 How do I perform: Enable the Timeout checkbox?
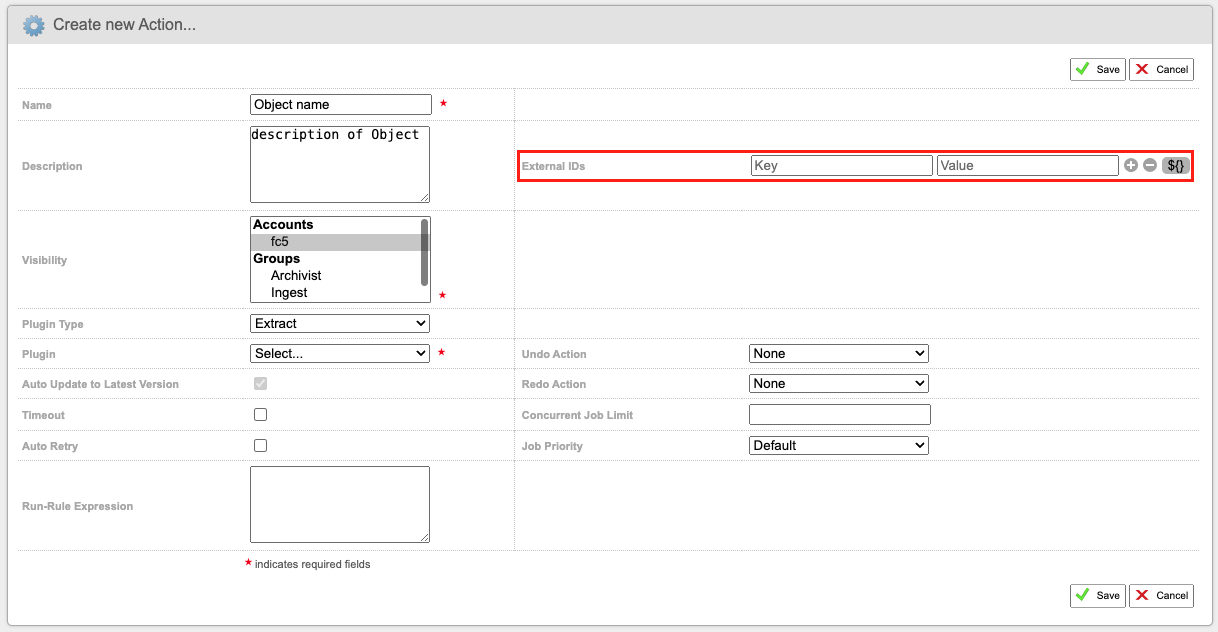(261, 414)
